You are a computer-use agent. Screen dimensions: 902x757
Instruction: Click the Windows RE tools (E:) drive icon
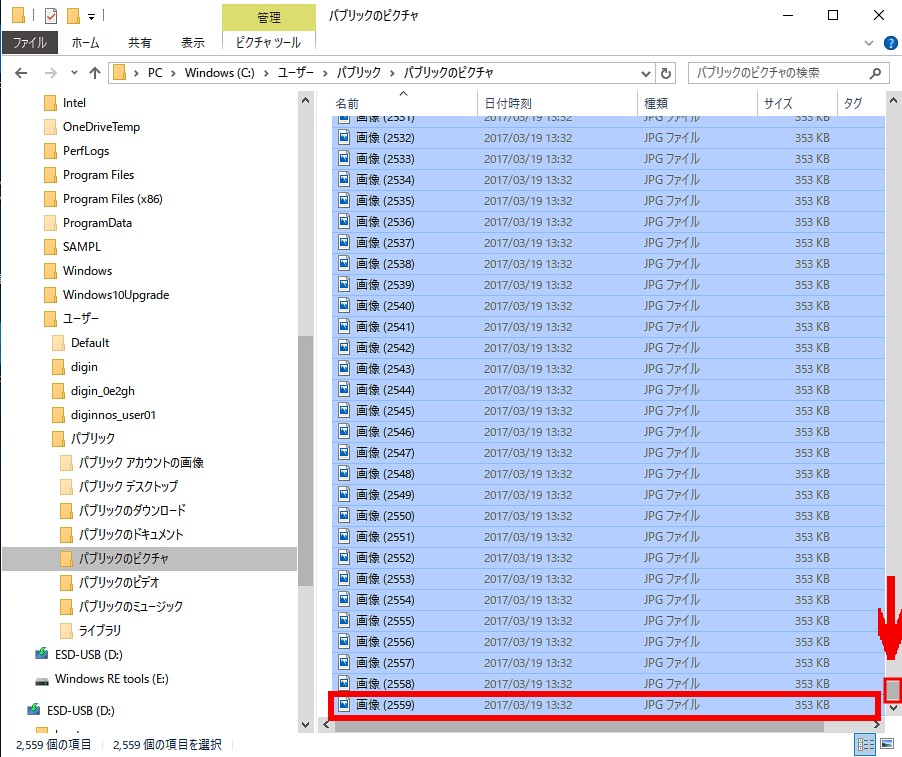41,680
